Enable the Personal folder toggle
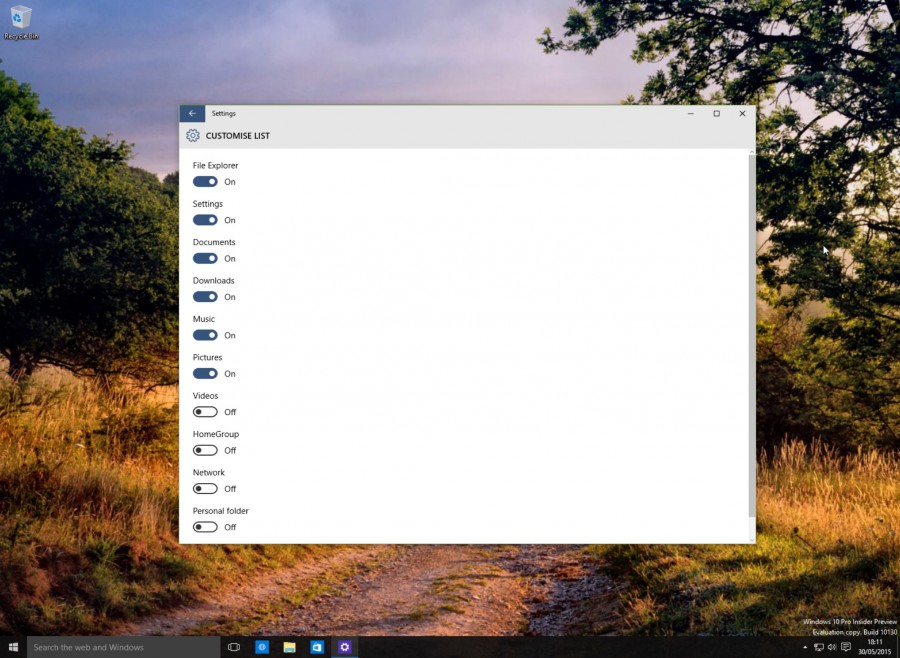Viewport: 900px width, 658px height. click(205, 527)
